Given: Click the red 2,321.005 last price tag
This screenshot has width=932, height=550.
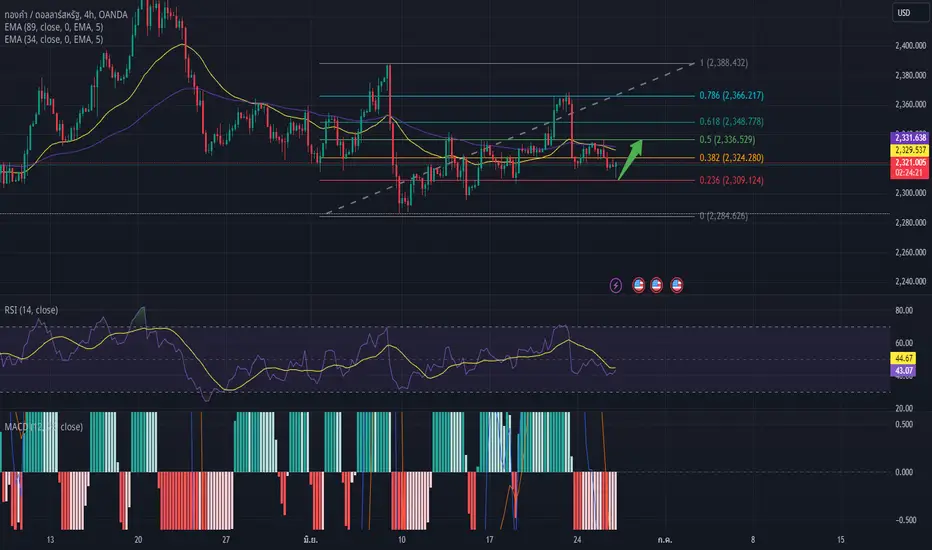Looking at the screenshot, I should (909, 162).
